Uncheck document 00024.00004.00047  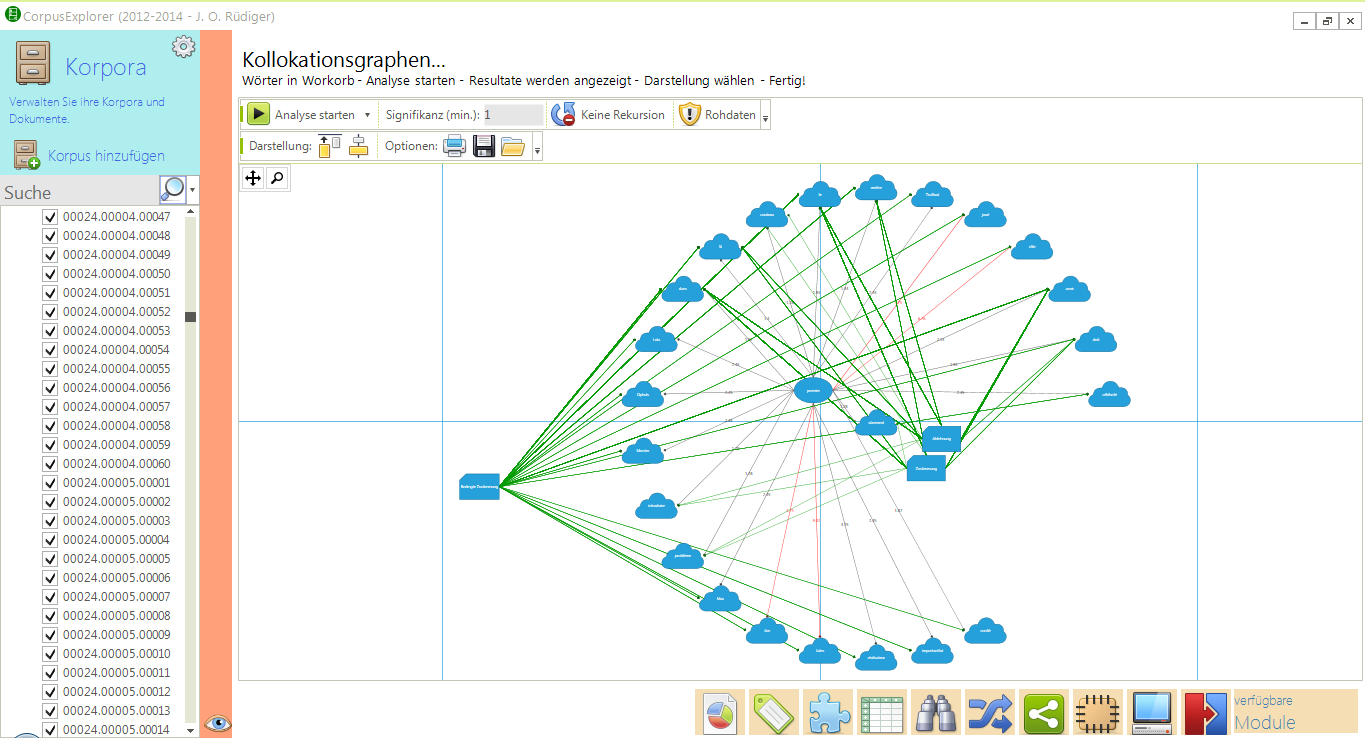50,217
